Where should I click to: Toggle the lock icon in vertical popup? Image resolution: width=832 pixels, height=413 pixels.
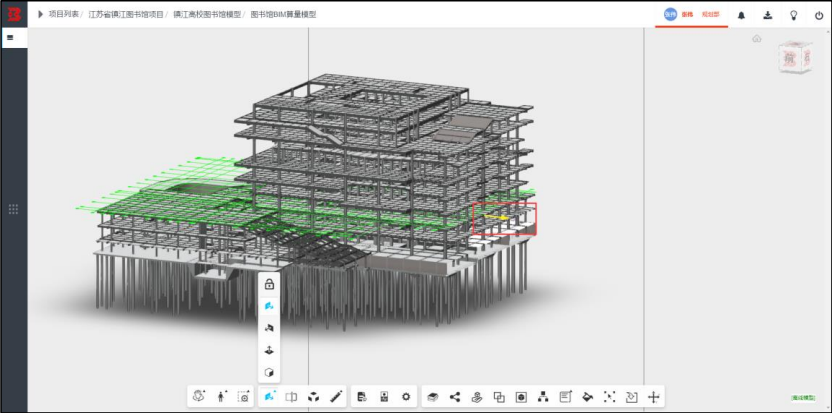point(269,284)
